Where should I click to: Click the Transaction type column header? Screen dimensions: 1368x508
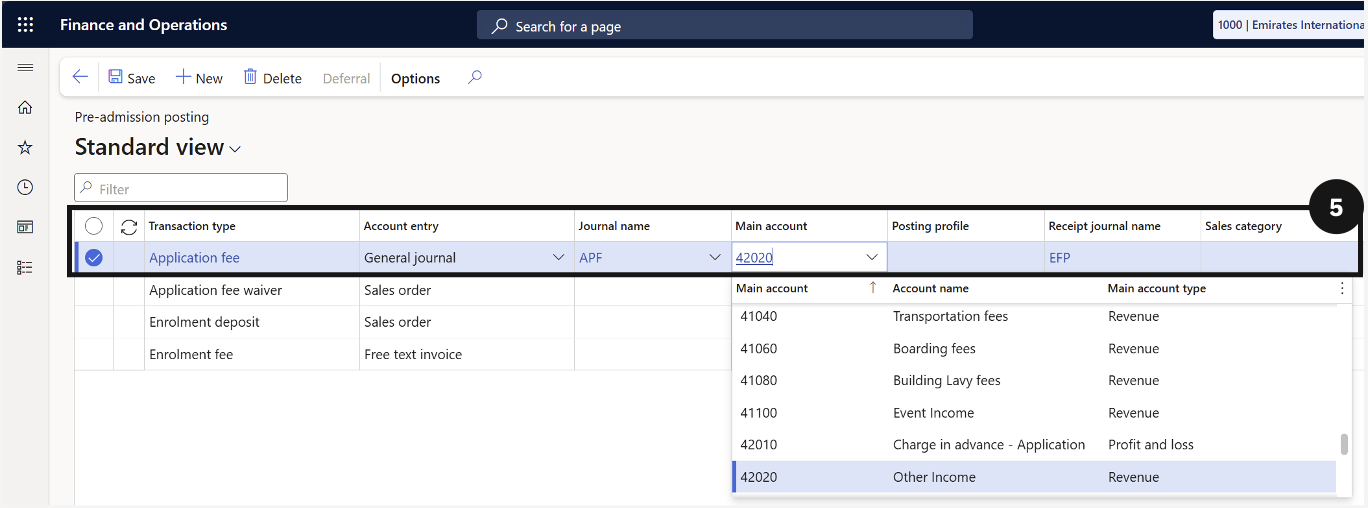(252, 226)
